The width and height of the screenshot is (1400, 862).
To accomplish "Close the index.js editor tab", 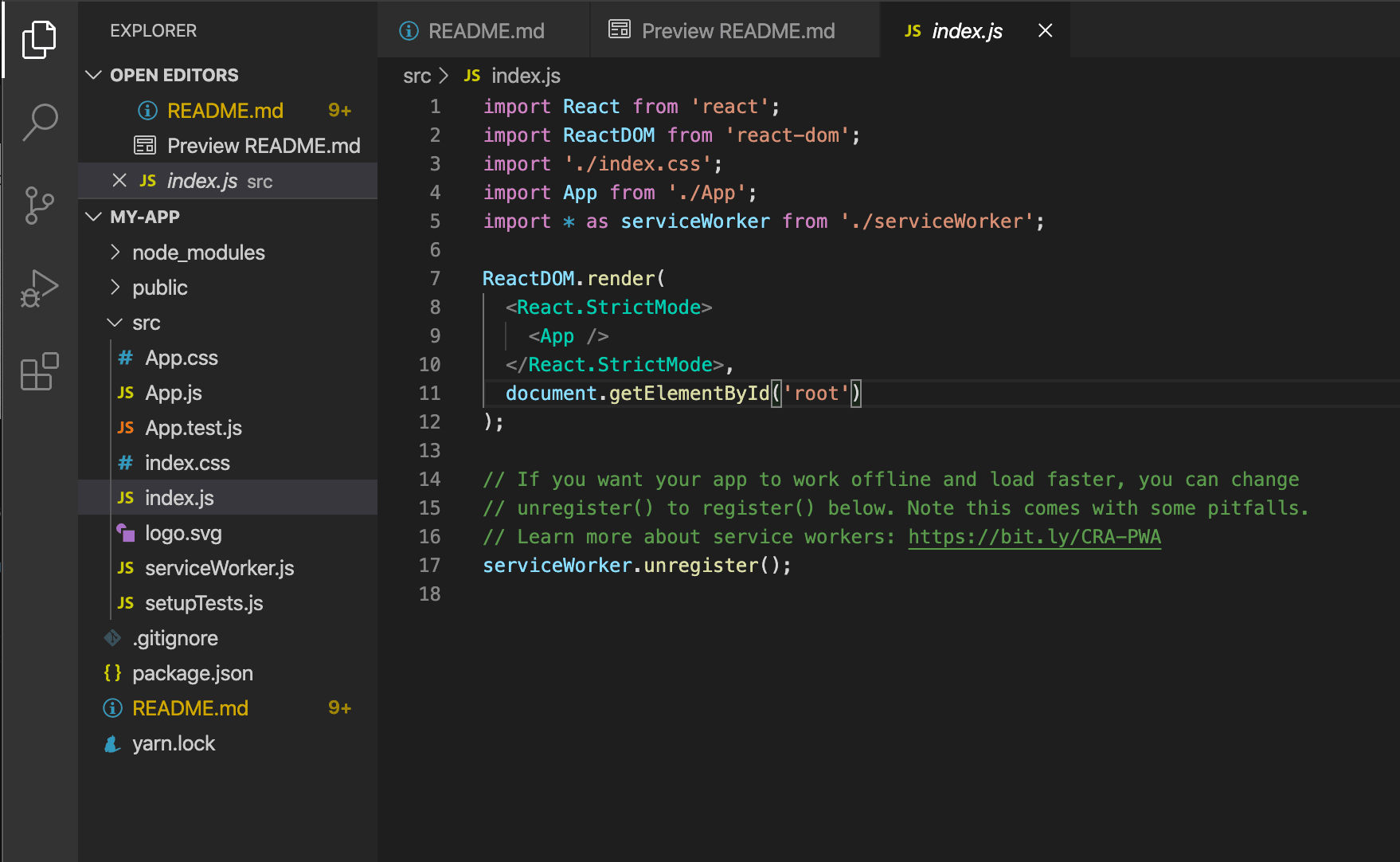I will click(x=1044, y=30).
